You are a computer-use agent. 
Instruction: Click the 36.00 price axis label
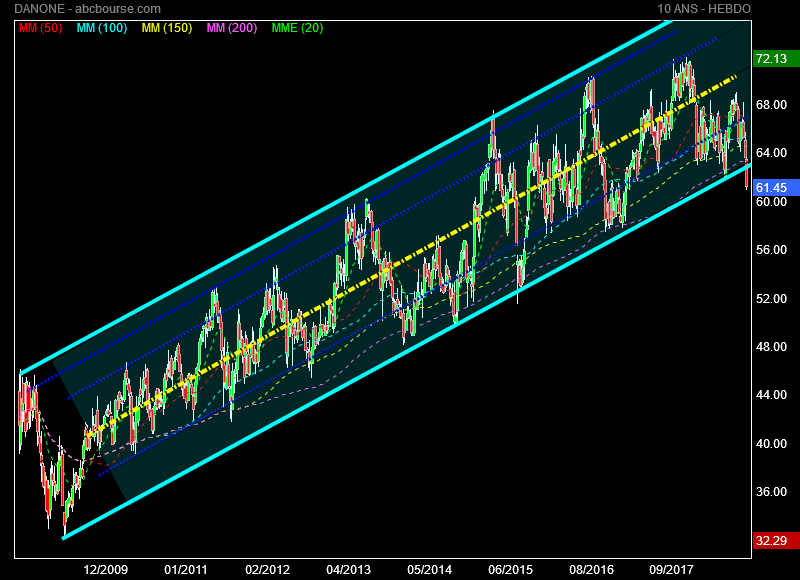click(x=771, y=492)
